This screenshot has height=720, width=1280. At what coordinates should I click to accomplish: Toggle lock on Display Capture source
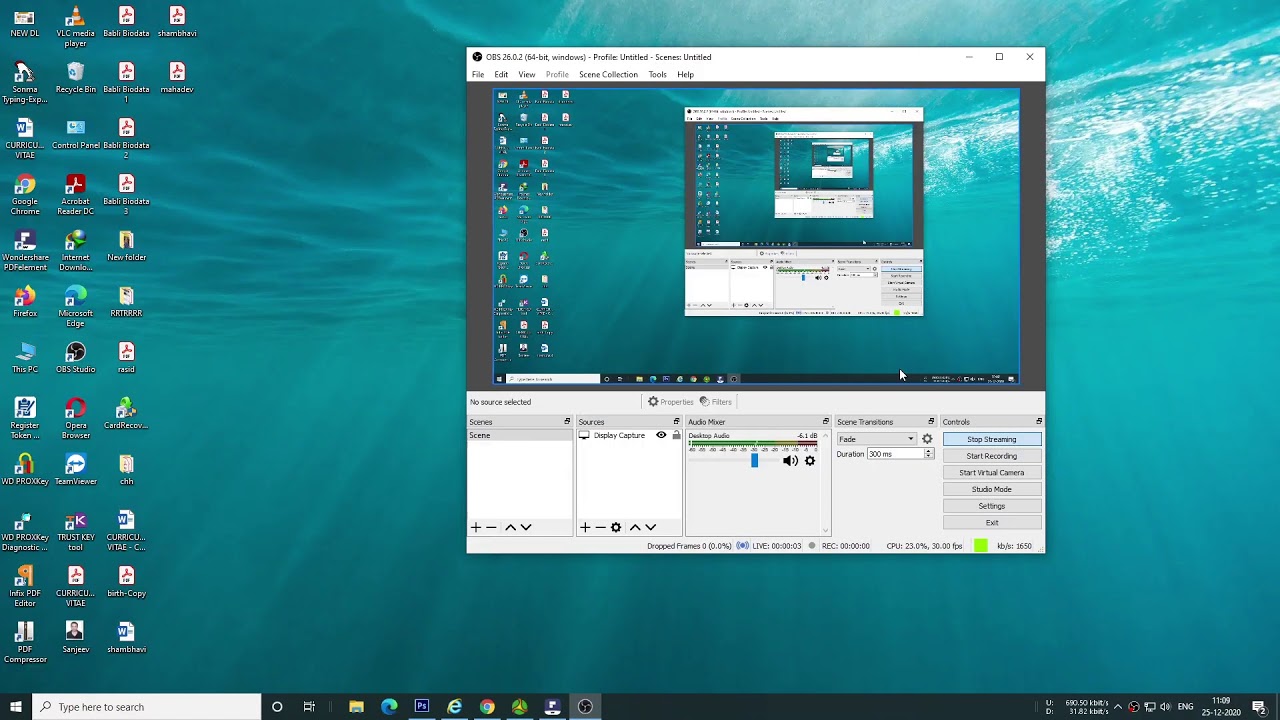tap(676, 435)
